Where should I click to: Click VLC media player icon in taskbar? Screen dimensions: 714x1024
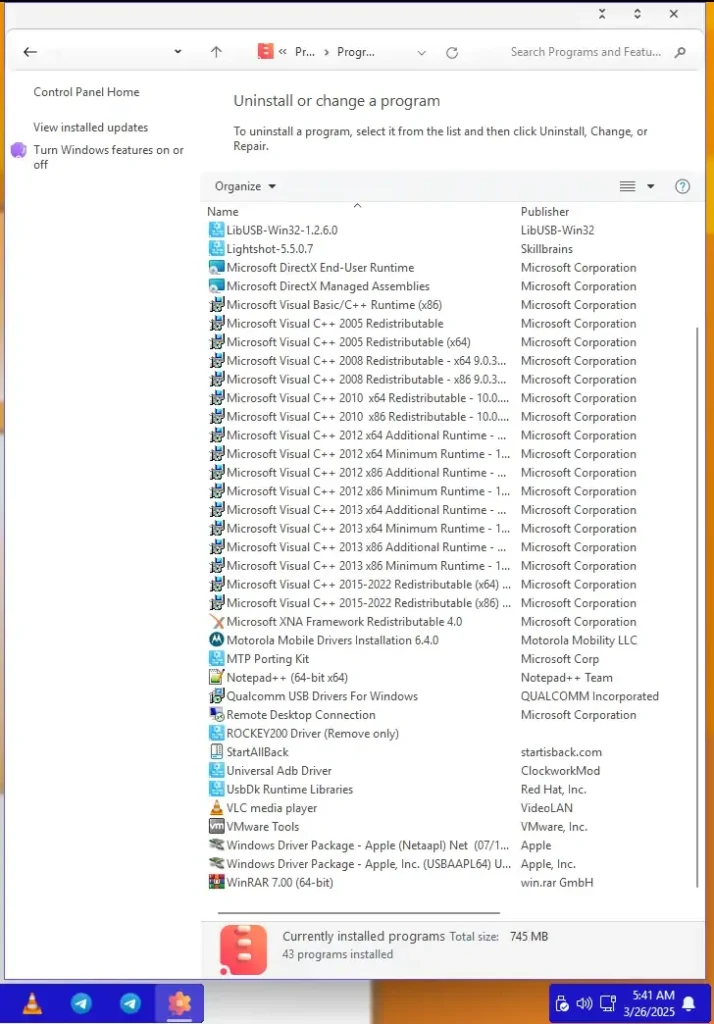[32, 1003]
